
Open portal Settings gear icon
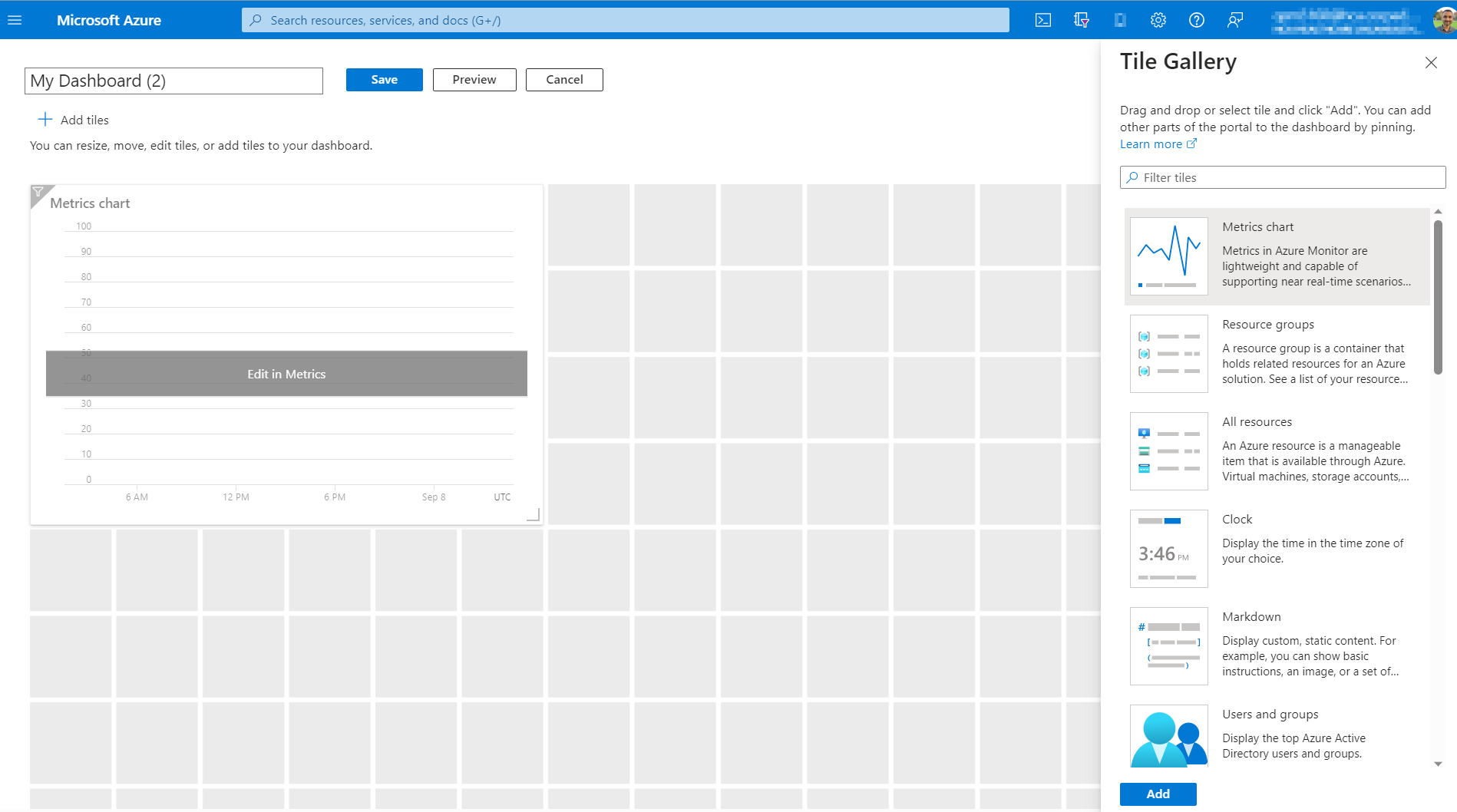[x=1158, y=20]
